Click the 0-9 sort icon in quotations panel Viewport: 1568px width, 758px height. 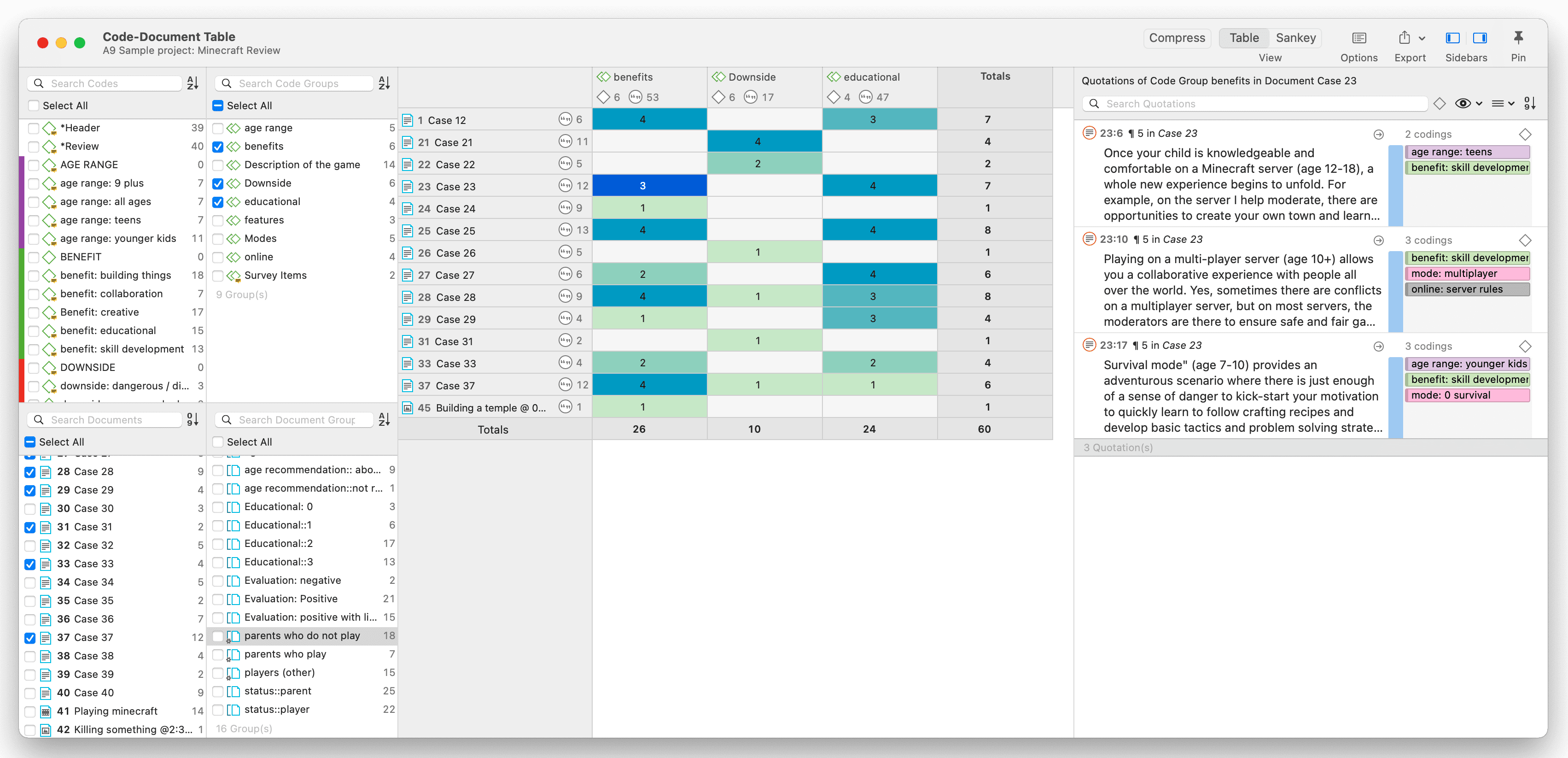(1531, 103)
